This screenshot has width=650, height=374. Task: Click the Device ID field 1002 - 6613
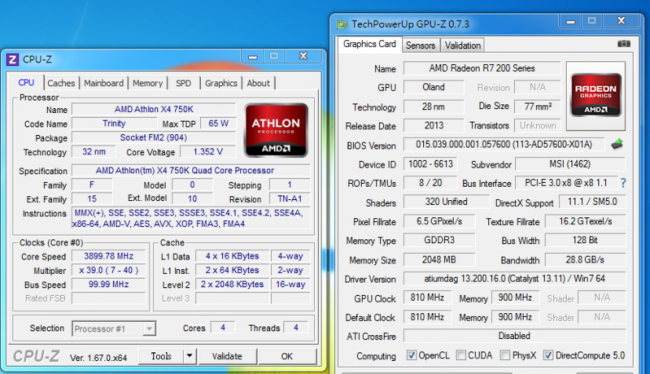430,164
